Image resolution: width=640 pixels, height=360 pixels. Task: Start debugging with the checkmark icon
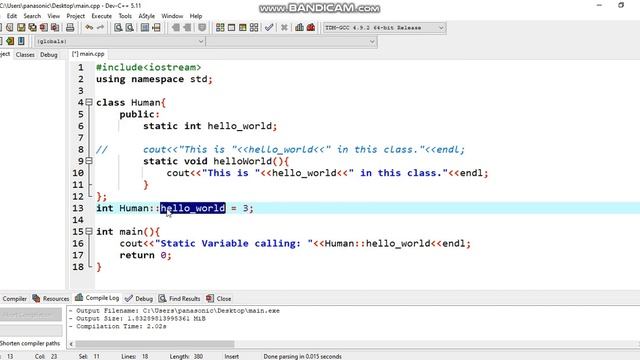tap(269, 28)
